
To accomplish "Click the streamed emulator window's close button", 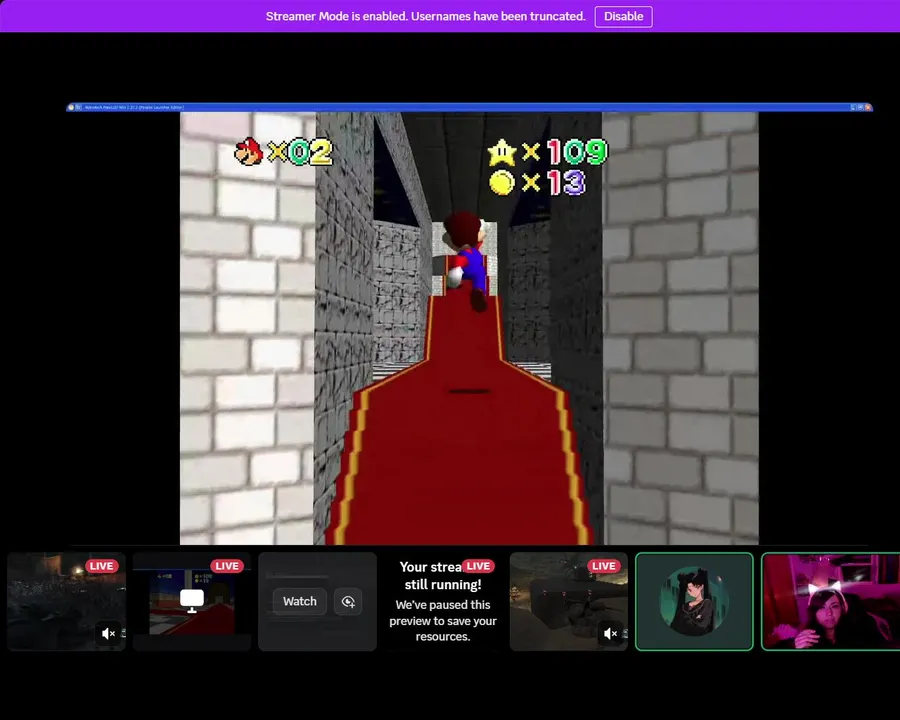I will tap(868, 107).
